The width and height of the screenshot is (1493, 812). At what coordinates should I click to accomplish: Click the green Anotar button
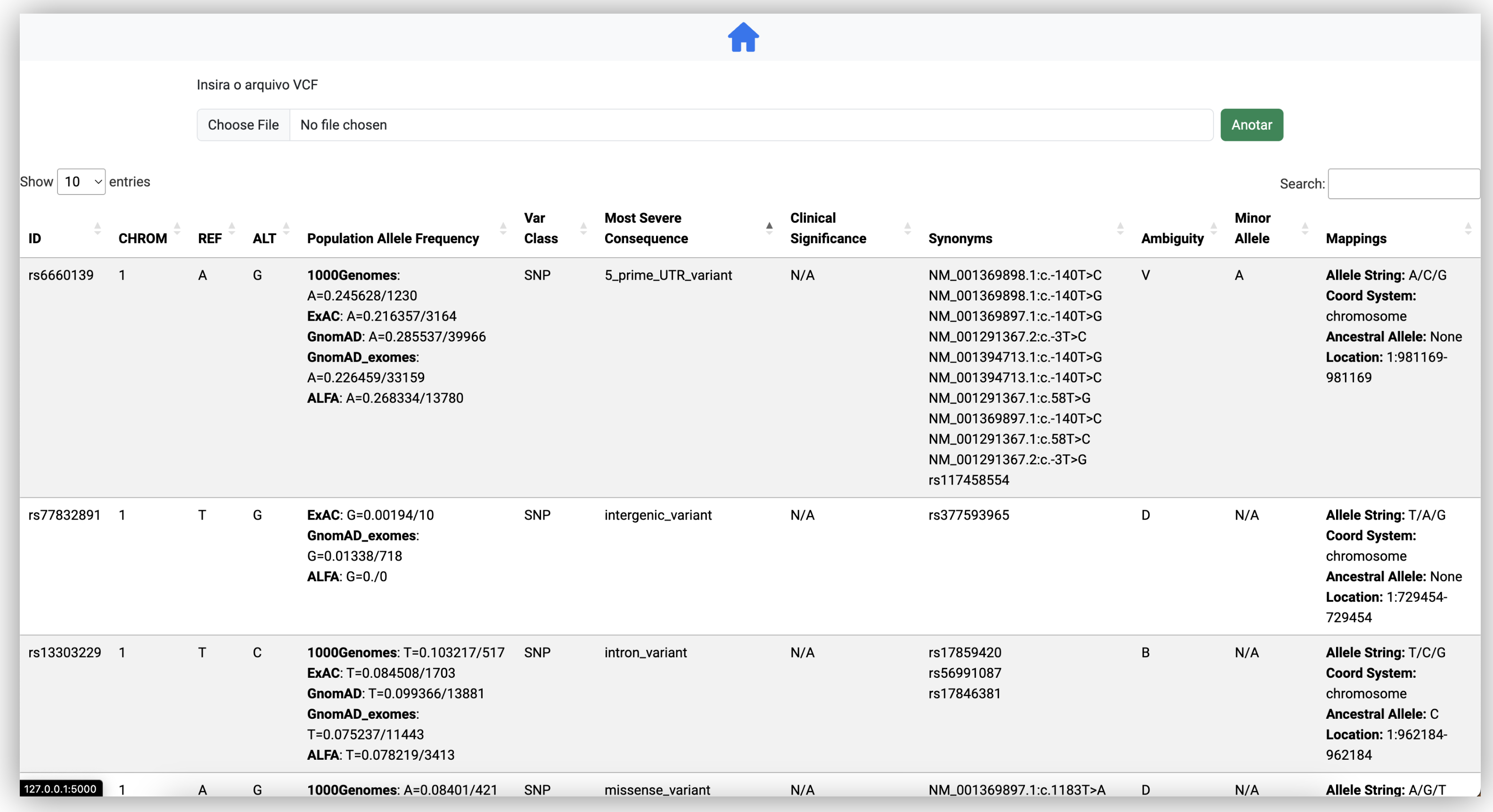1251,125
